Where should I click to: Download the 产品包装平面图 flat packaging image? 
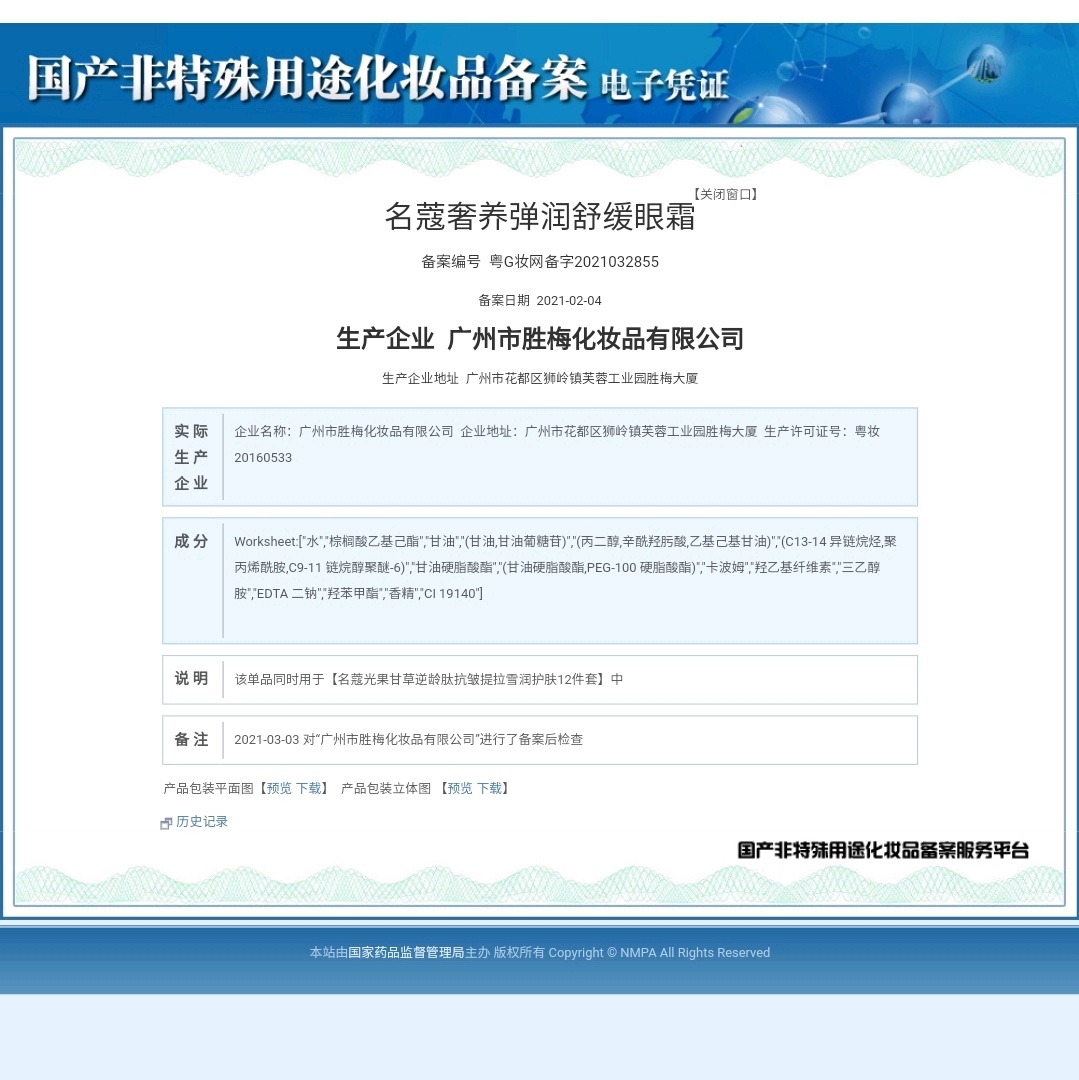point(308,788)
